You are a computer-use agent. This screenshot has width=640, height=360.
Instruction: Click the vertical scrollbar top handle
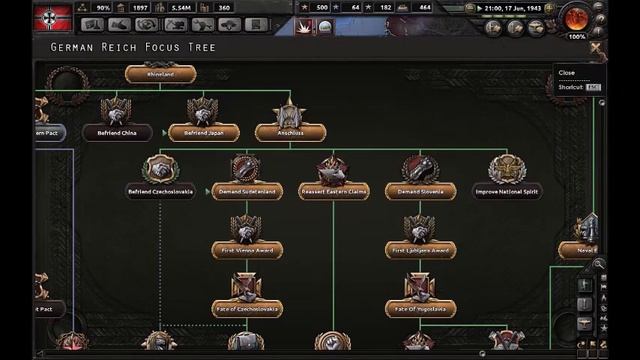tap(601, 103)
